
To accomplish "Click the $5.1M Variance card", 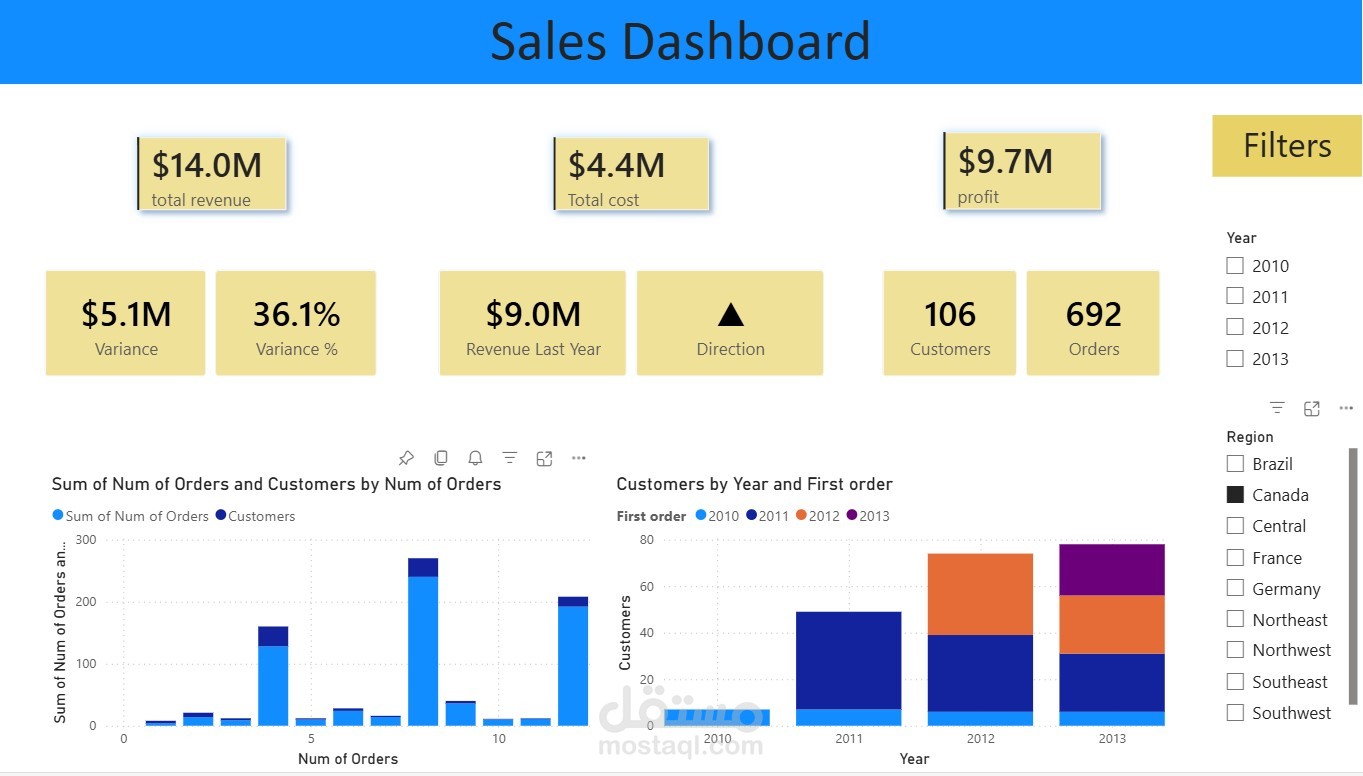I will (126, 323).
